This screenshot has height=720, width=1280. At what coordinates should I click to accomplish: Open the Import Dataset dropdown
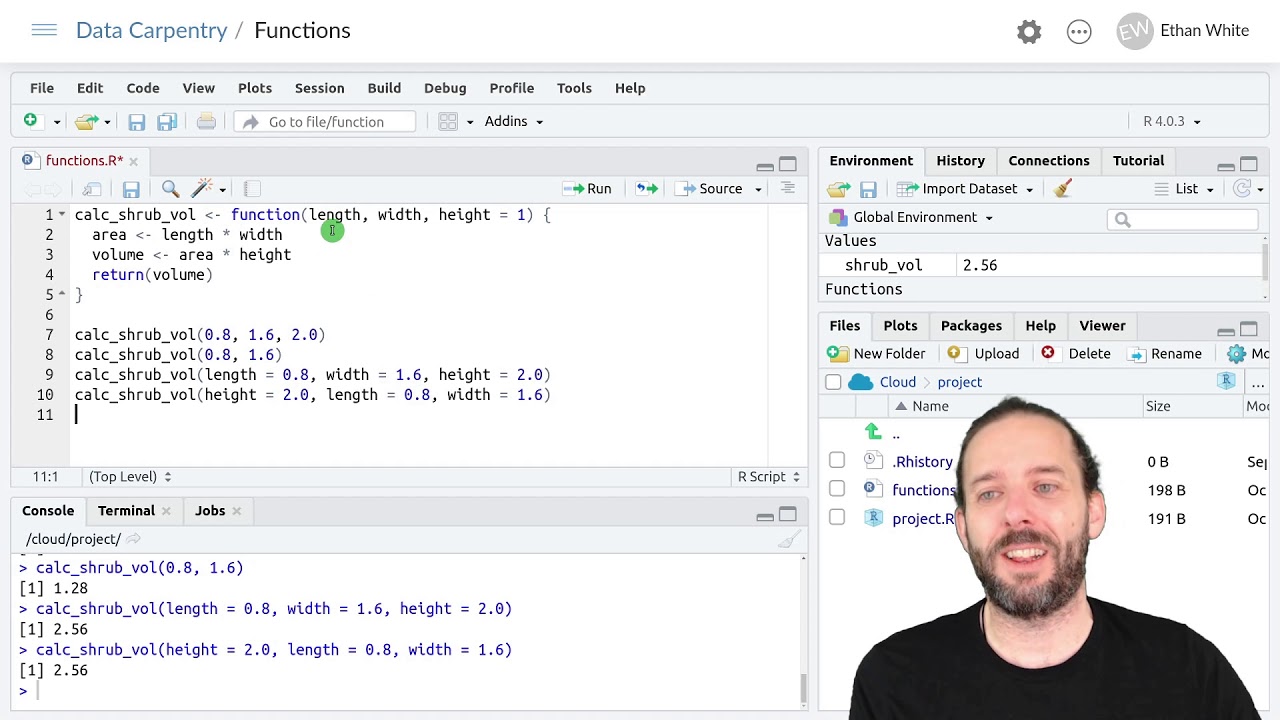(965, 188)
